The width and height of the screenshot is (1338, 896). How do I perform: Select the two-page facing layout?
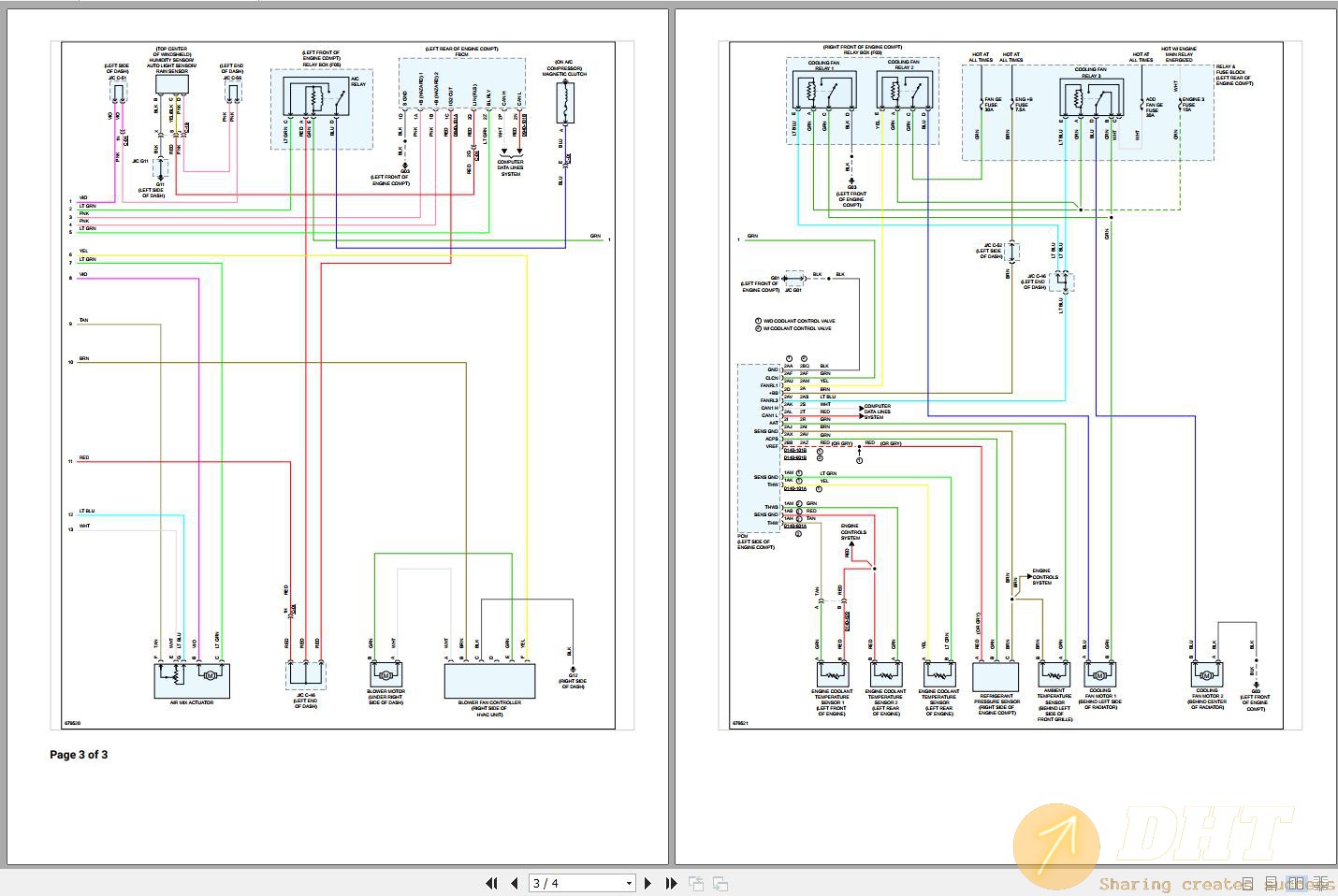[x=1296, y=883]
